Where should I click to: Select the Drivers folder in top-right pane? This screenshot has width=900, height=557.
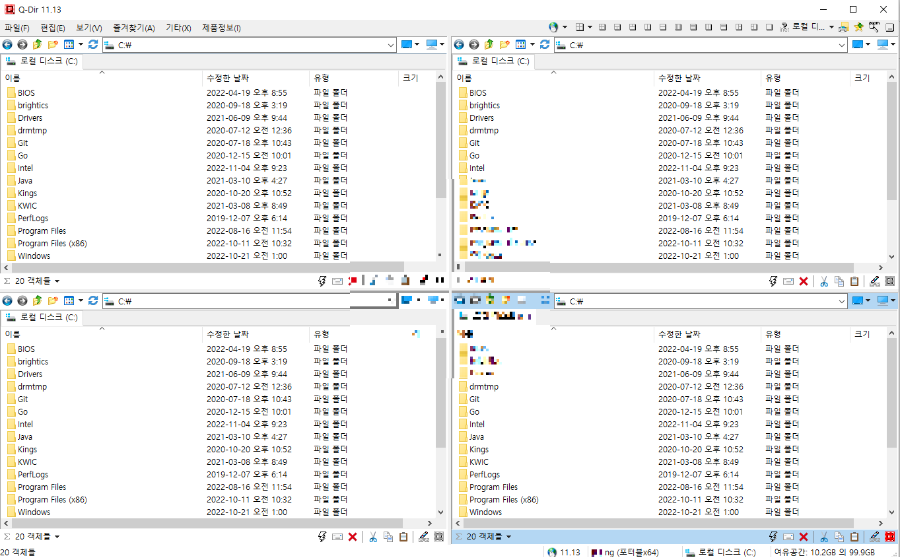point(482,118)
